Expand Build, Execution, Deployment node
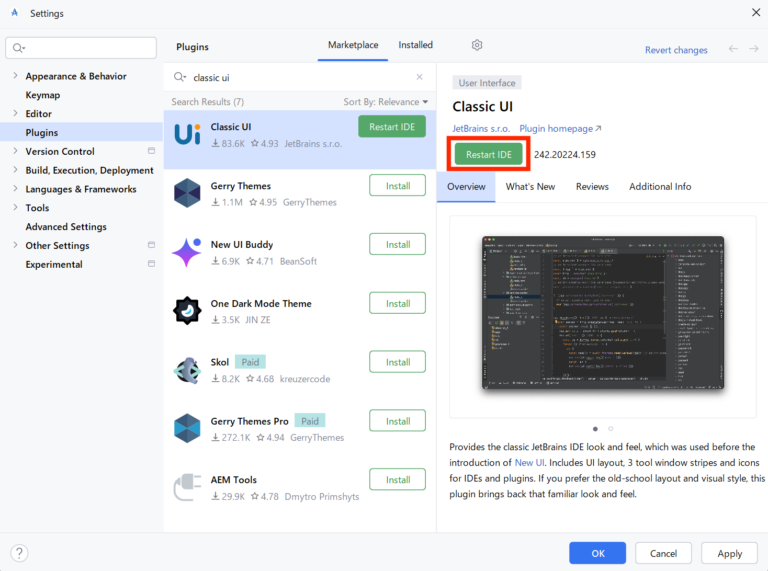 (15, 169)
